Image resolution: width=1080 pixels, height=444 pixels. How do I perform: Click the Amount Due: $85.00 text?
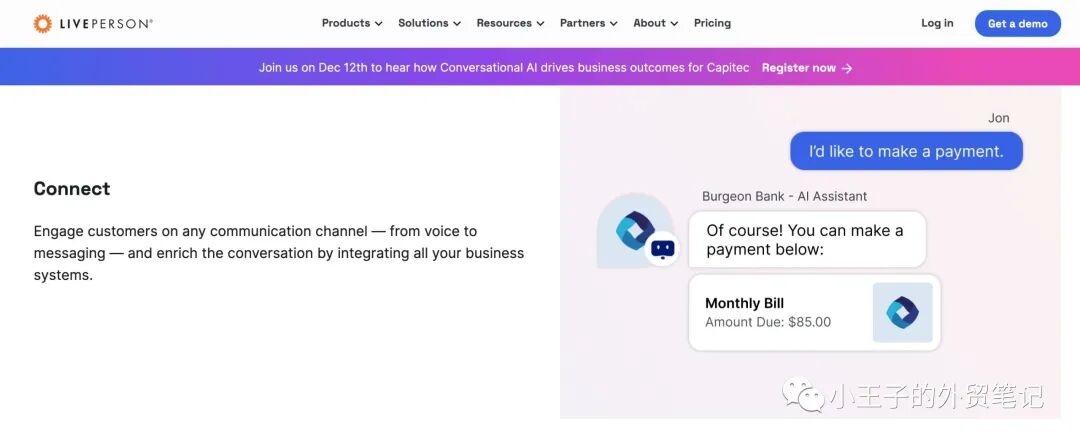(x=768, y=322)
